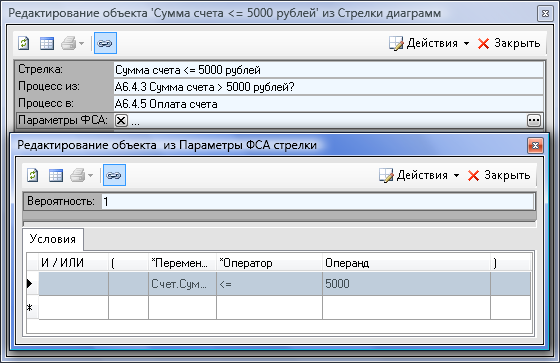Select the Условия tab
This screenshot has height=363, width=560.
[53, 239]
